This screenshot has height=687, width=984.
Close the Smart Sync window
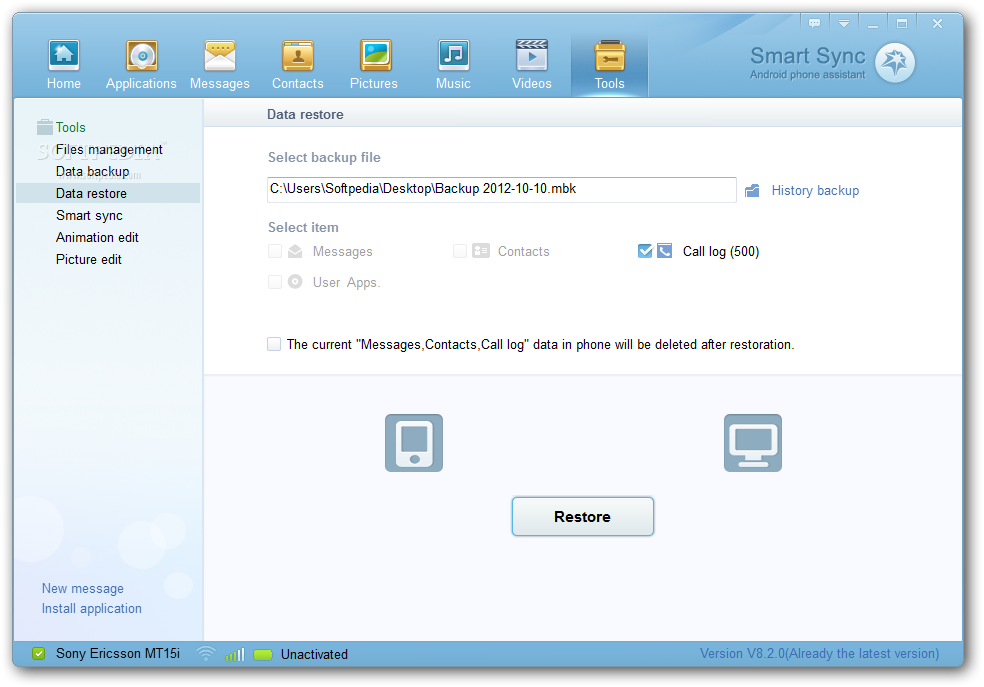coord(937,23)
